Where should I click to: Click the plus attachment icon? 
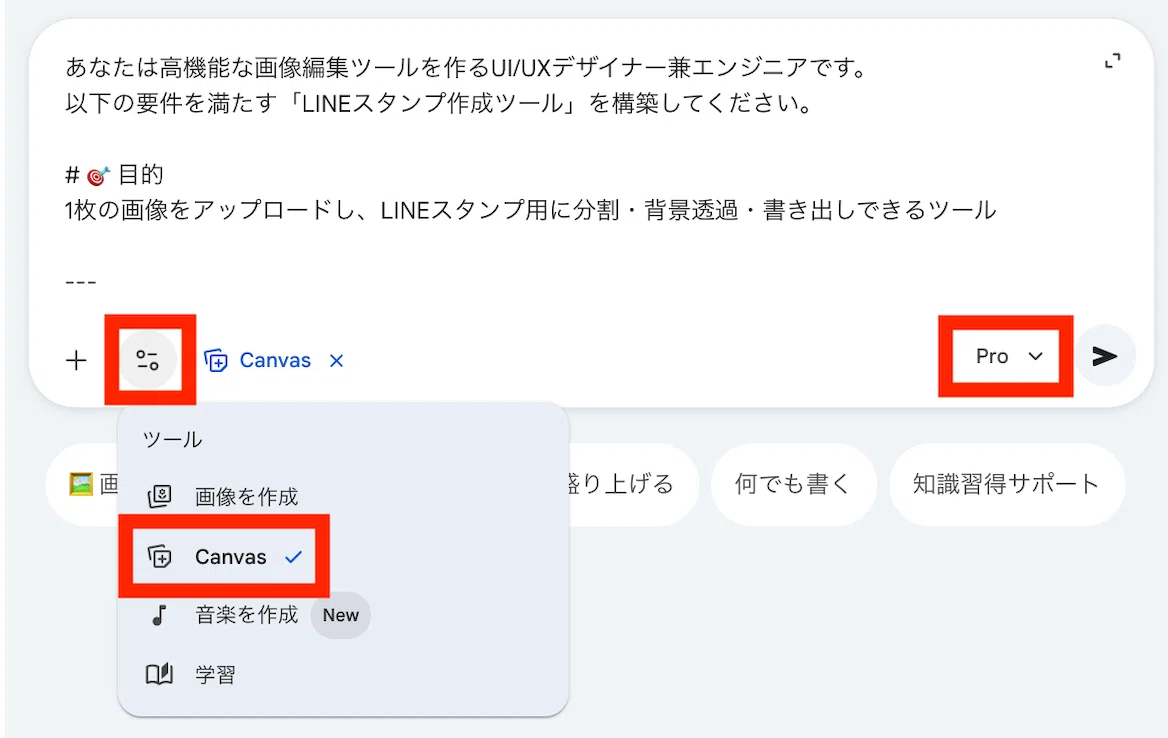click(x=76, y=361)
